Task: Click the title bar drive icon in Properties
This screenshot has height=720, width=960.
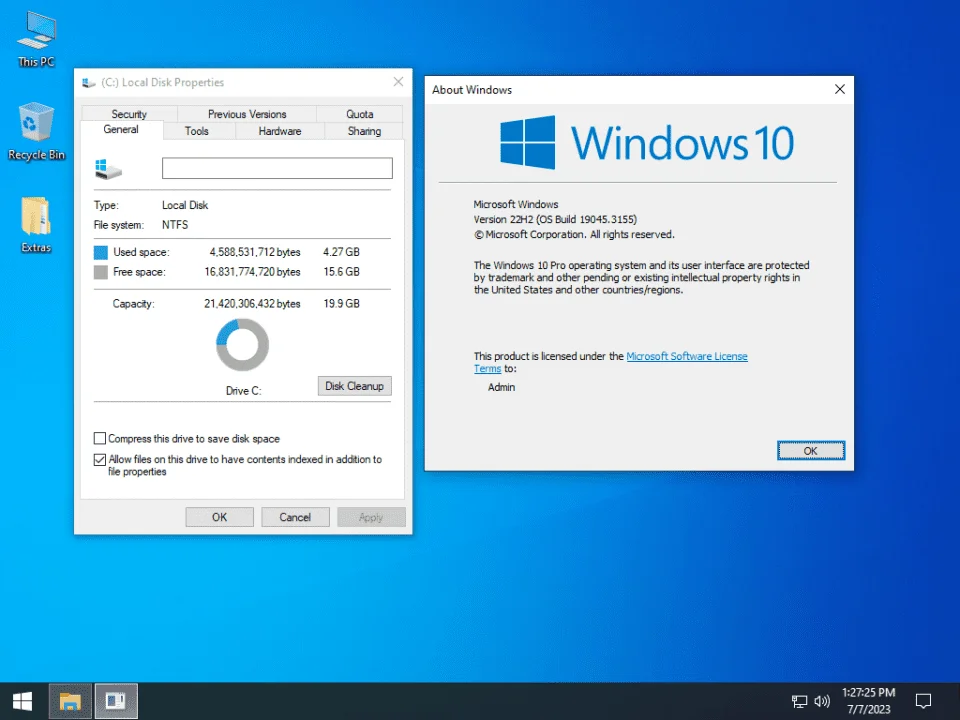Action: pyautogui.click(x=89, y=83)
